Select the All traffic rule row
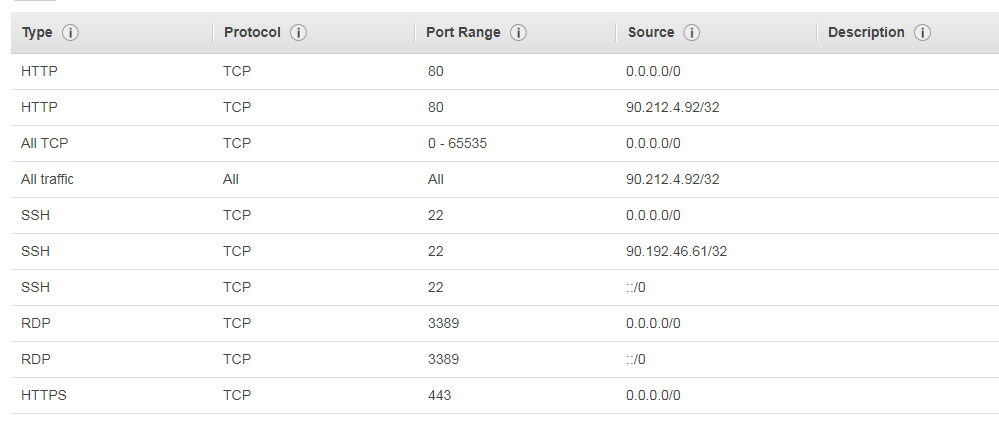The image size is (999, 427). tap(47, 179)
